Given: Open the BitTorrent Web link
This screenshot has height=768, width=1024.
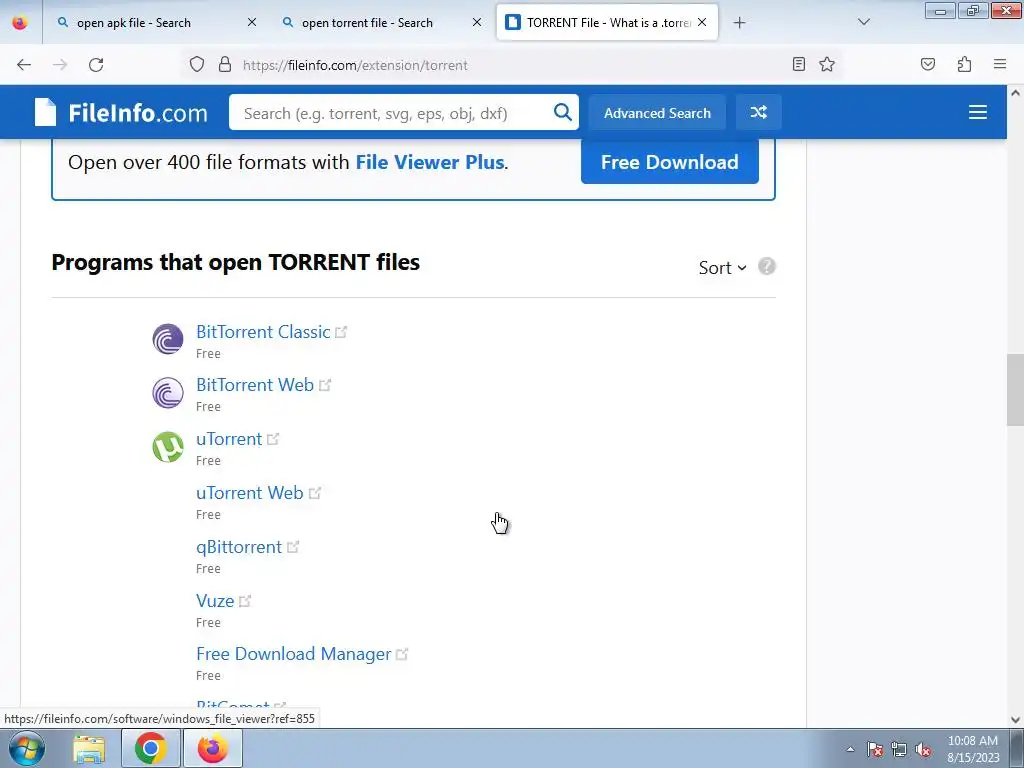Looking at the screenshot, I should pyautogui.click(x=255, y=385).
